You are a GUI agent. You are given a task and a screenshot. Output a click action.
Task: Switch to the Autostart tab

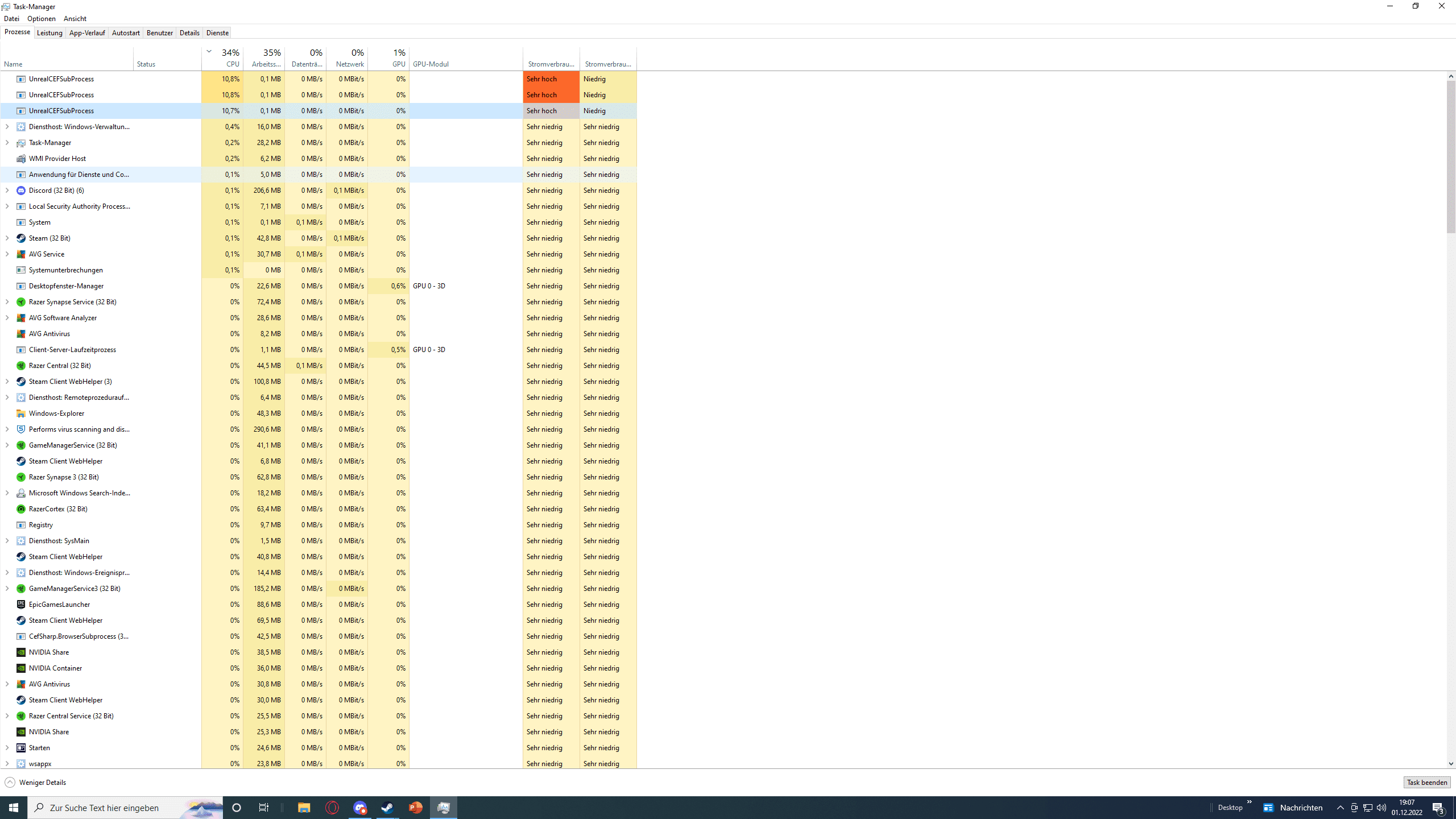pos(126,33)
